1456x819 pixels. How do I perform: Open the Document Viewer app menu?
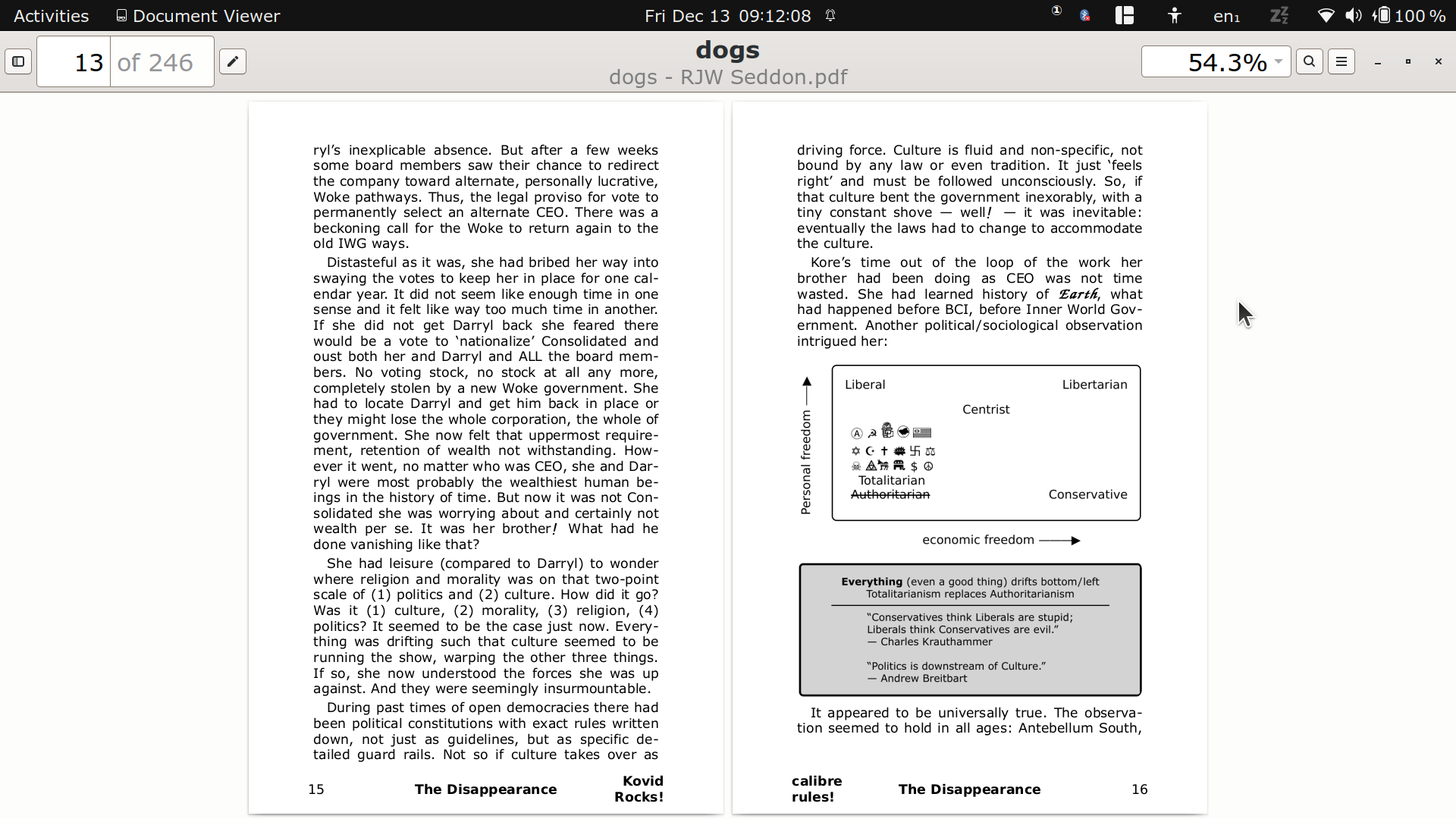click(x=198, y=15)
